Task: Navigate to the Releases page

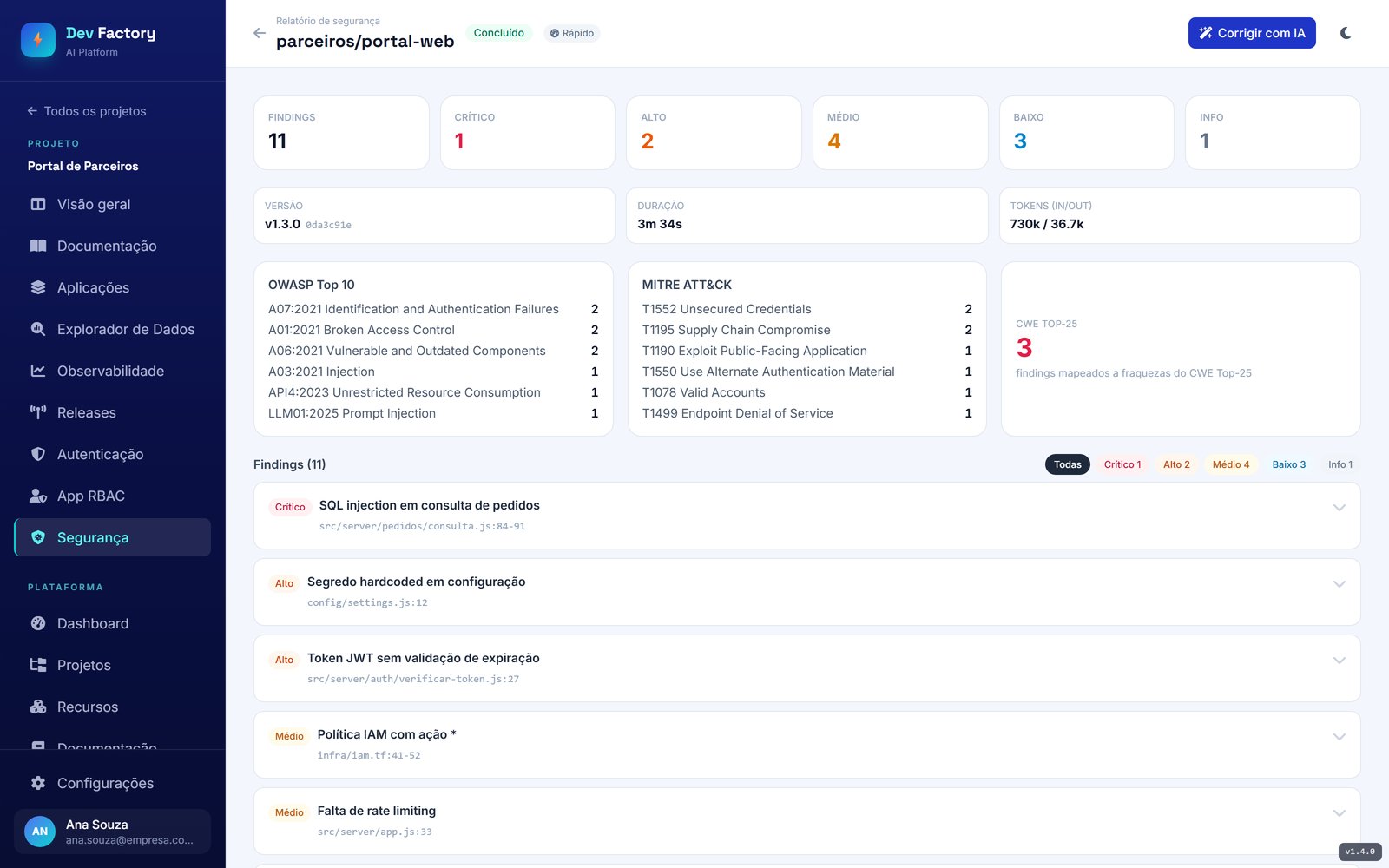Action: click(x=112, y=412)
